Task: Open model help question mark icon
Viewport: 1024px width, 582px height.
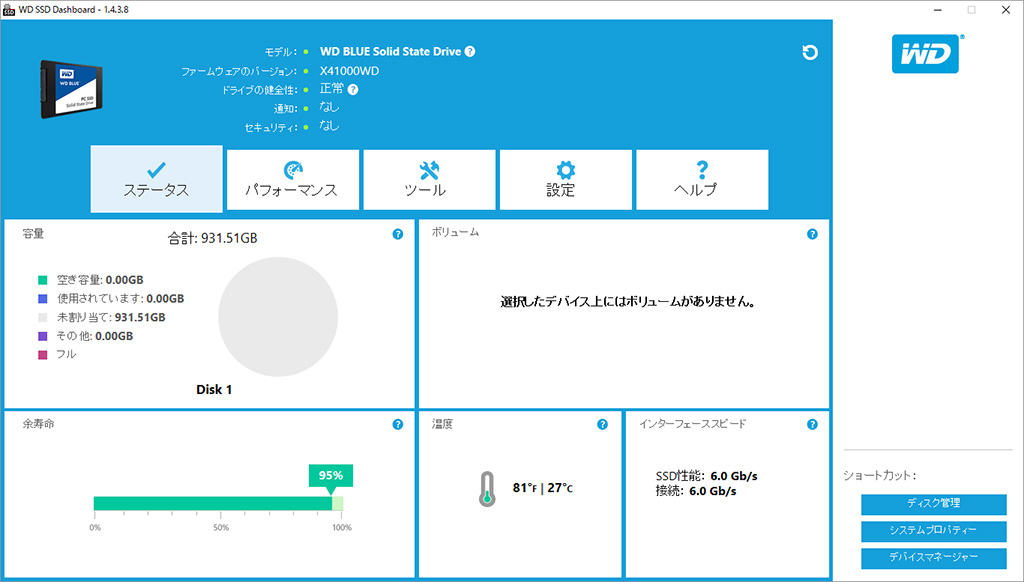Action: 470,52
